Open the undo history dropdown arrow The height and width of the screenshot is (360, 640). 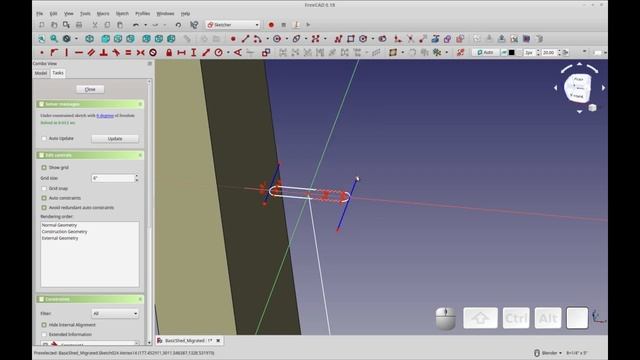pyautogui.click(x=145, y=25)
